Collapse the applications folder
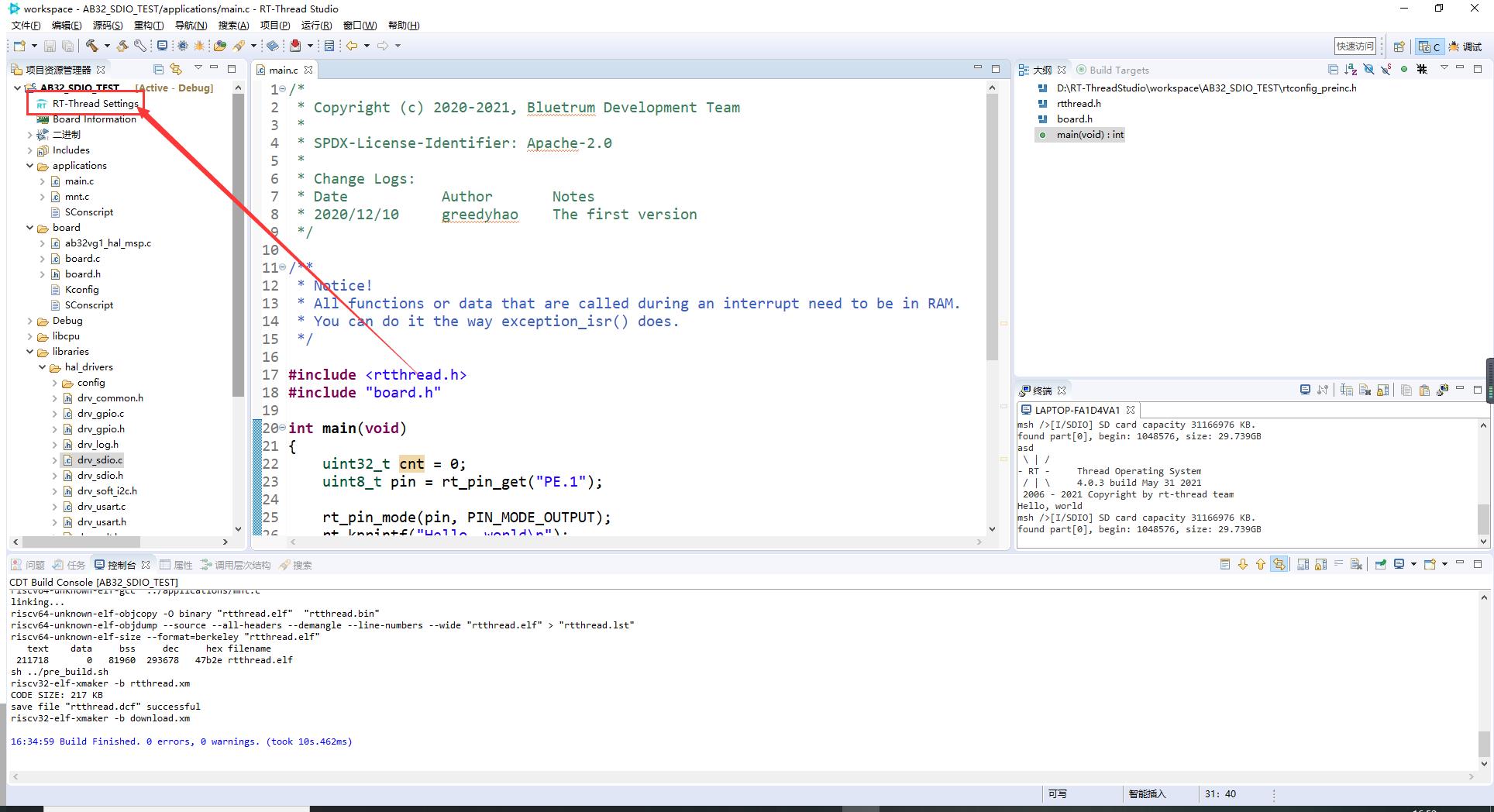This screenshot has width=1494, height=812. (x=30, y=166)
